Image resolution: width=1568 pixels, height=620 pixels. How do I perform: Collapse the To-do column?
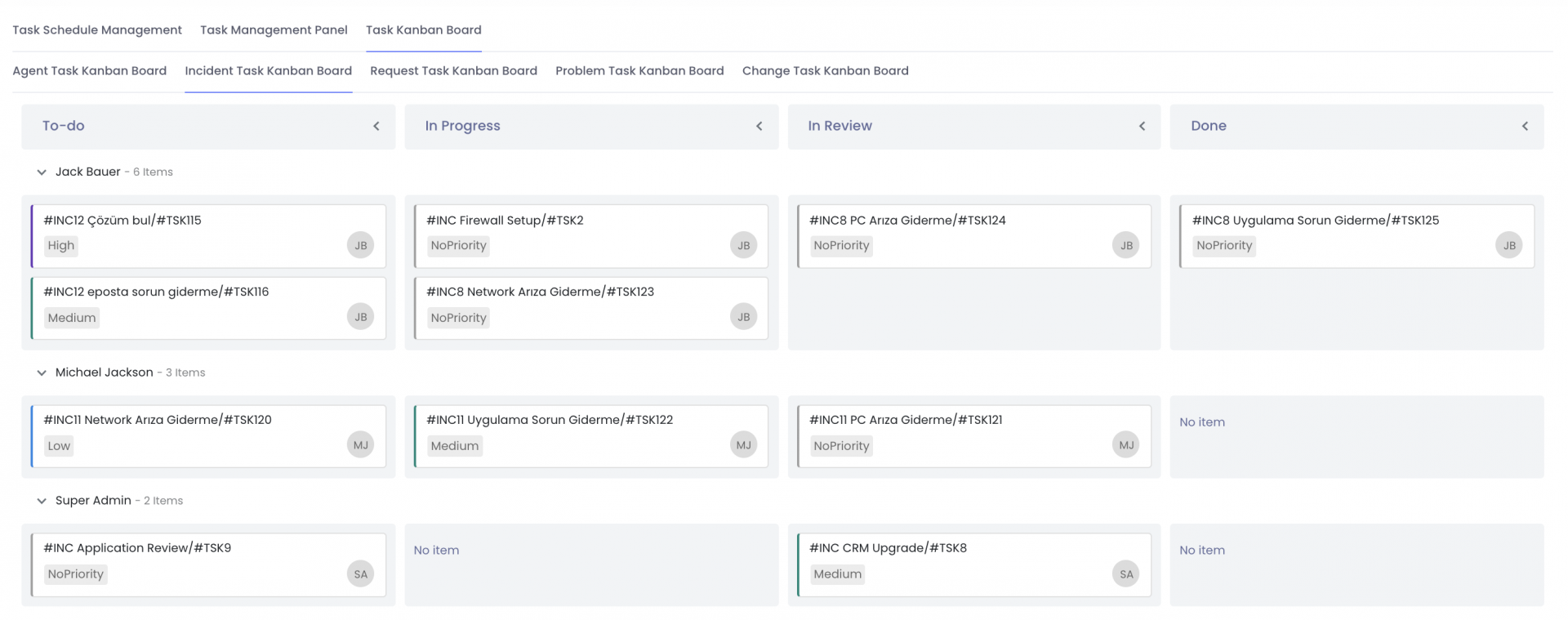376,126
